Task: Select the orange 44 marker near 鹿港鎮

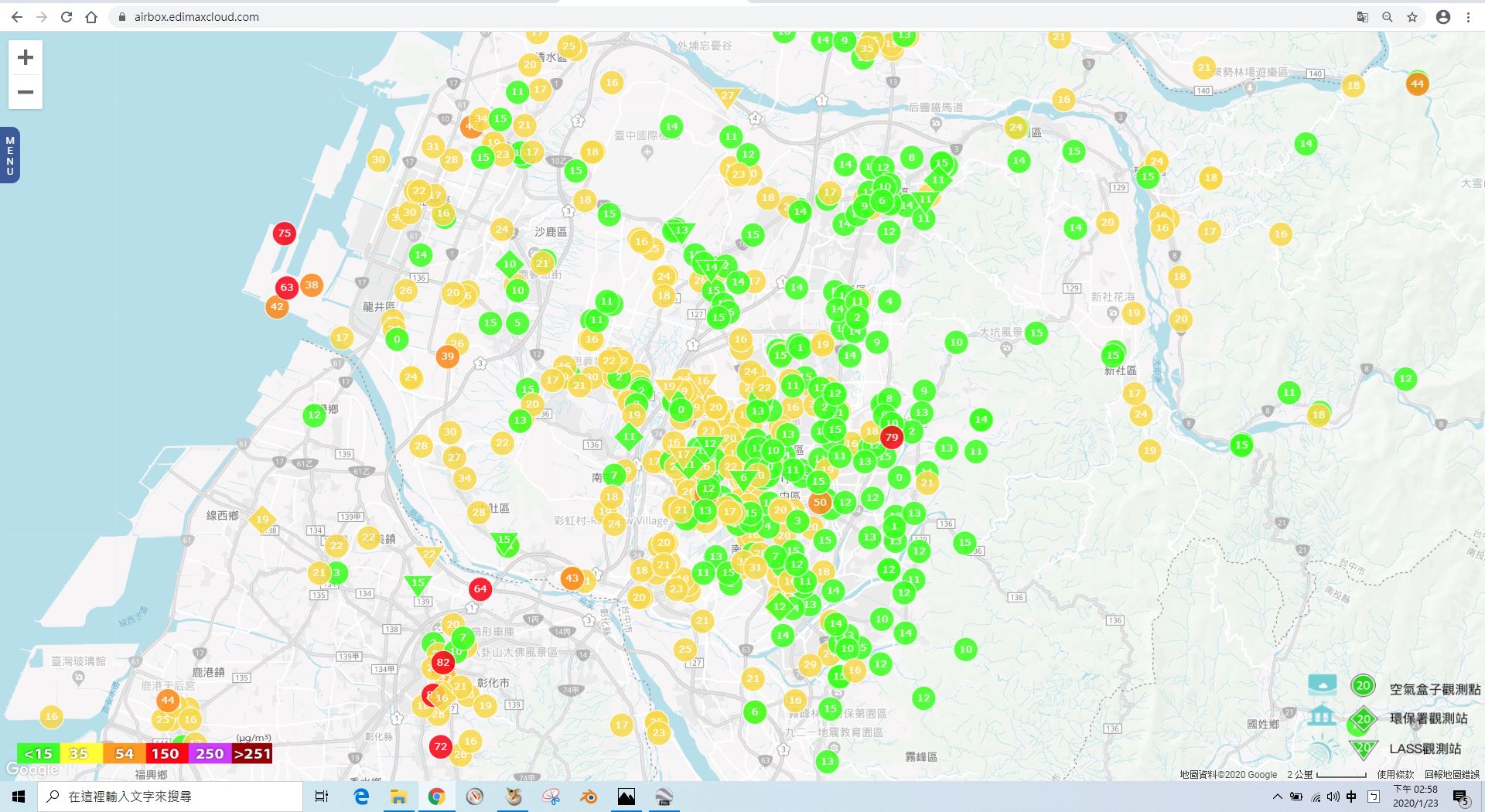Action: 168,700
